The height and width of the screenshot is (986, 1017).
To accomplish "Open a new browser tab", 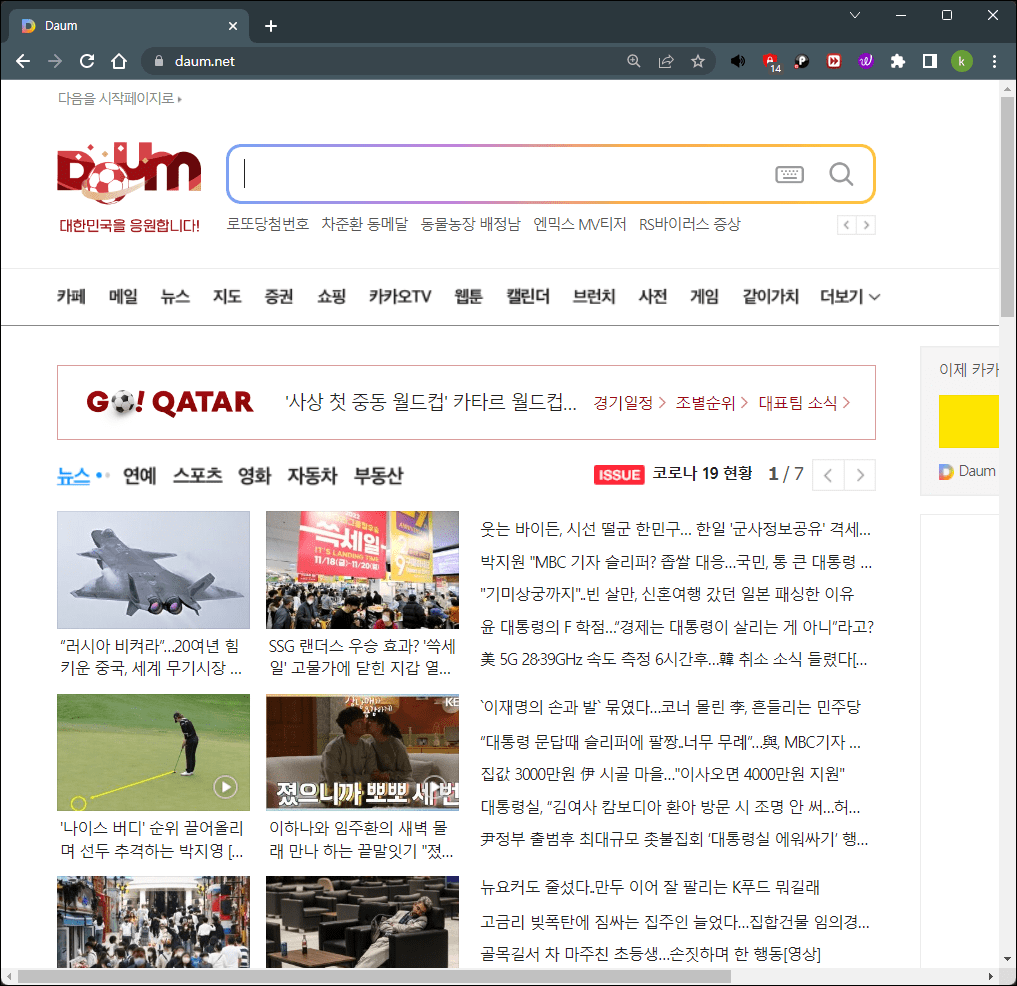I will coord(271,26).
